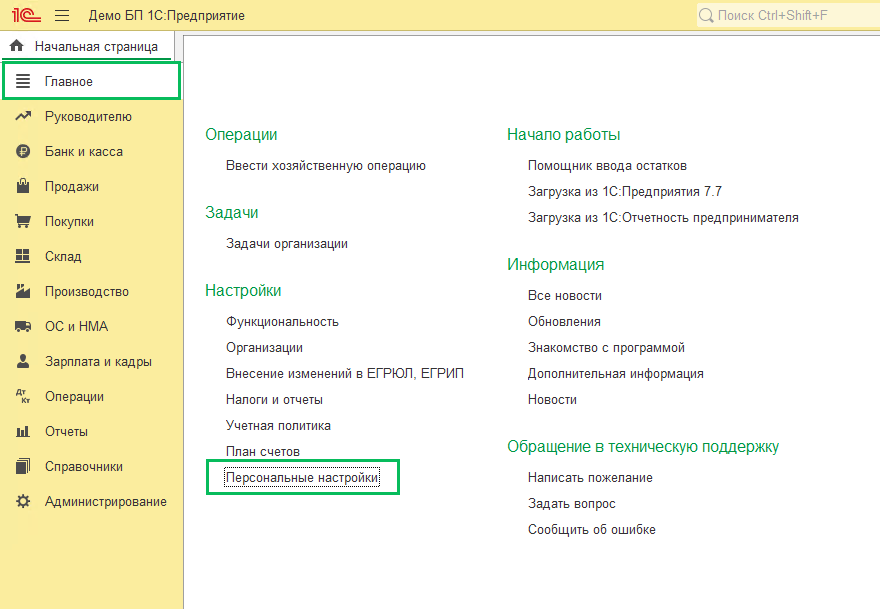Open the Администрирование section

[91, 501]
